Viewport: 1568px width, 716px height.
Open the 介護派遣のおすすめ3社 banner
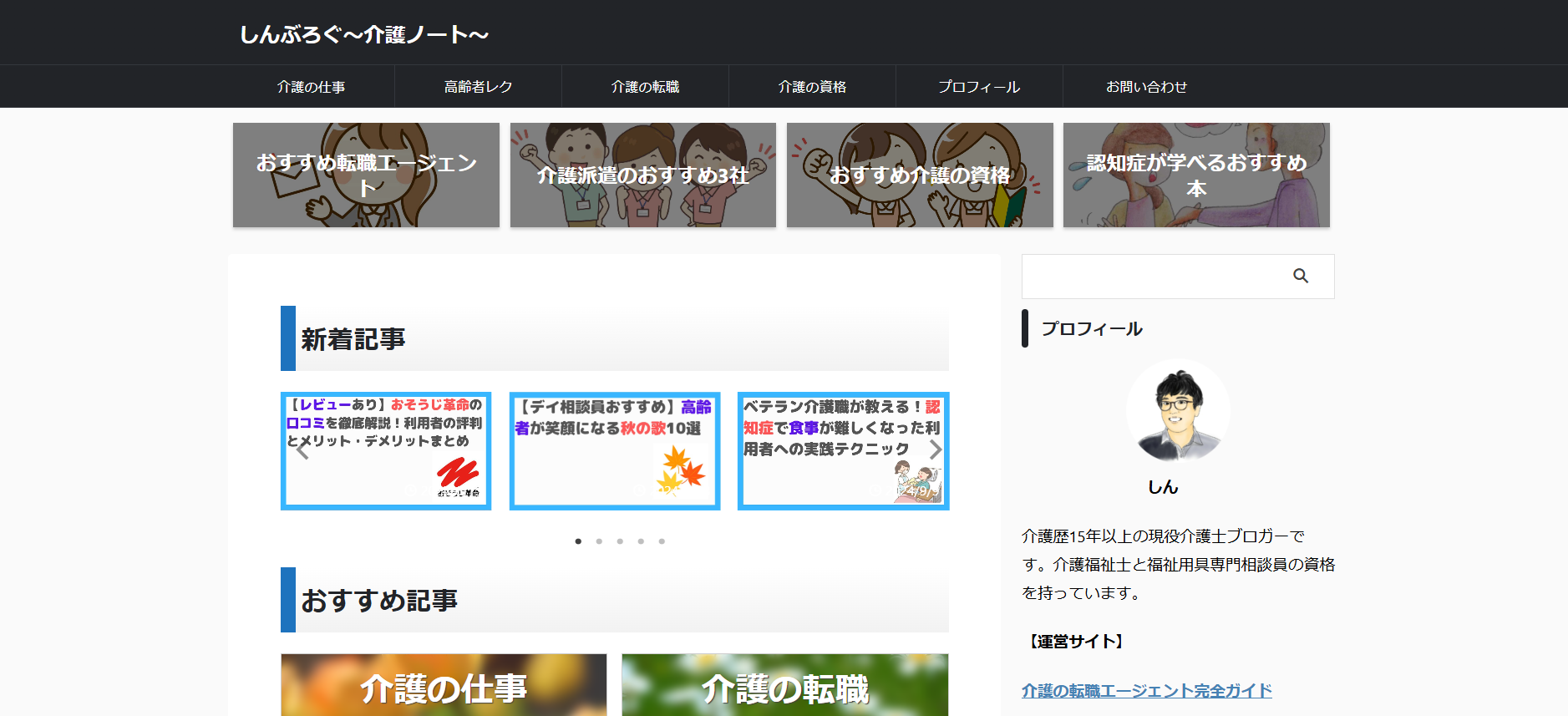(642, 175)
